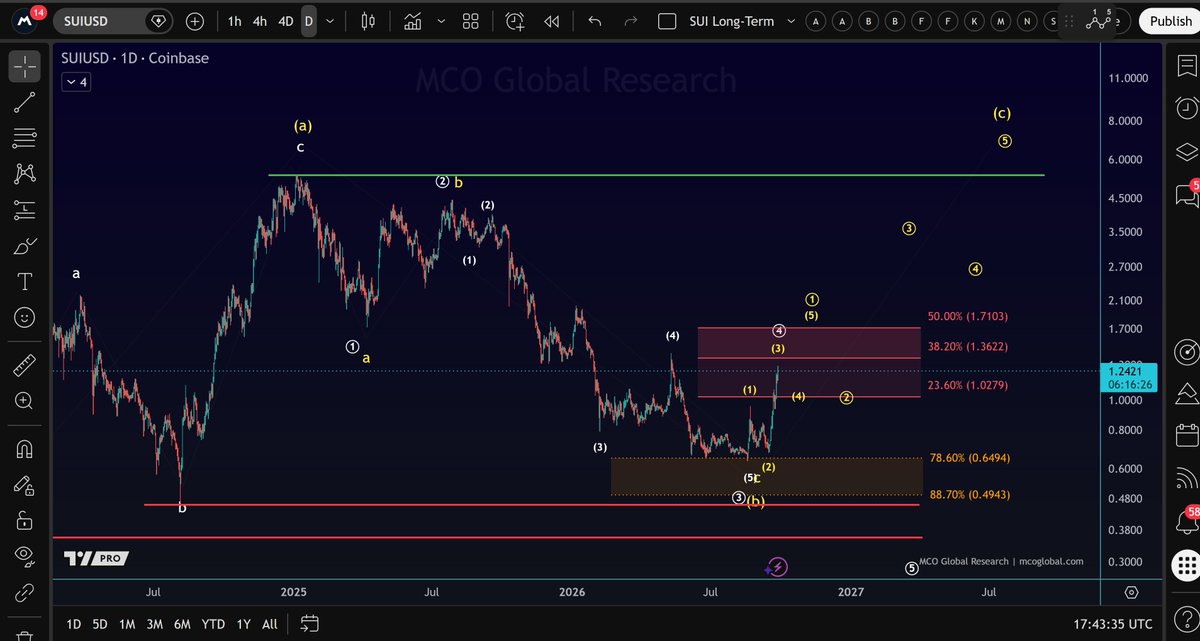Click the link icon in left toolbar
The width and height of the screenshot is (1200, 641).
(x=25, y=592)
